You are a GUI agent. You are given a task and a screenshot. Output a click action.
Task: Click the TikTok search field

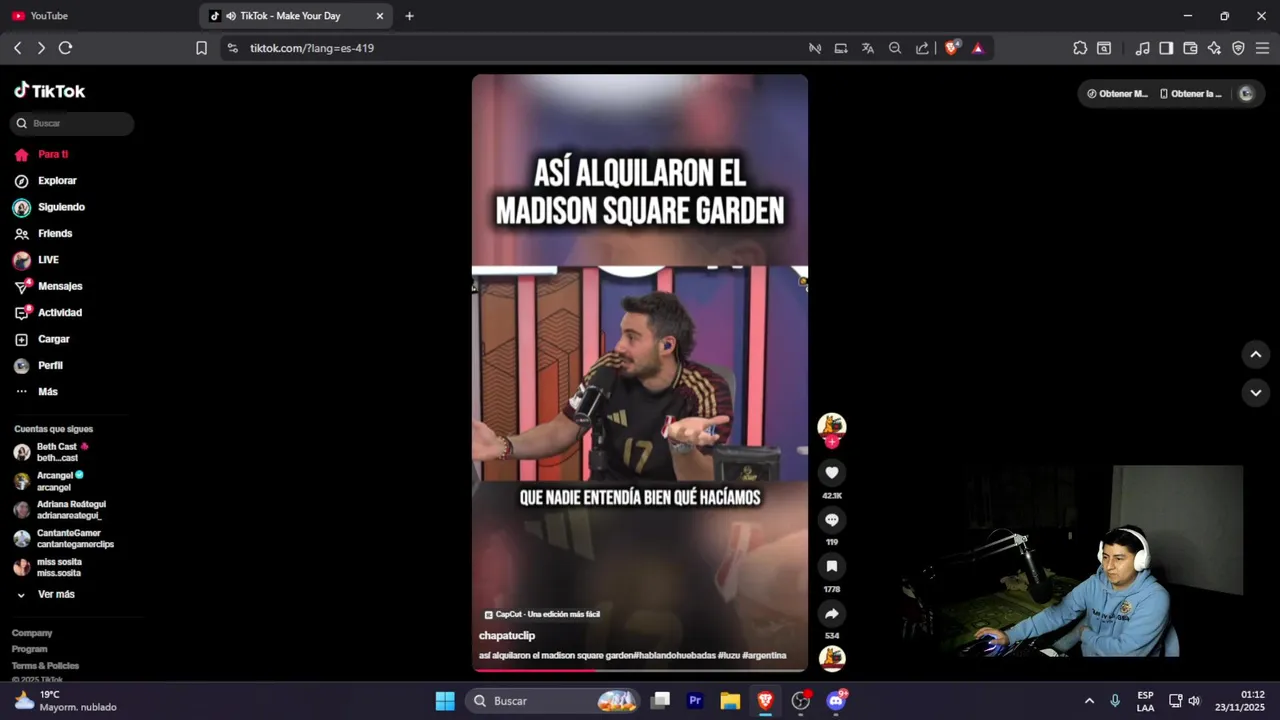(72, 123)
